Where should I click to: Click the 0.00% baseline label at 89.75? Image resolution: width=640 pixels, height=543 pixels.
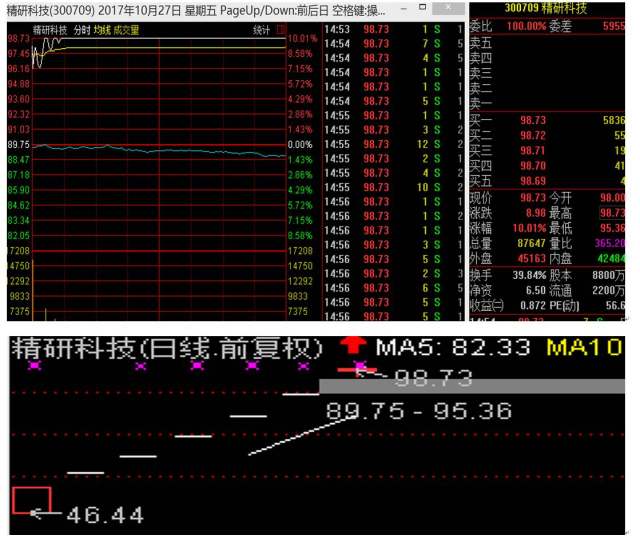(301, 145)
